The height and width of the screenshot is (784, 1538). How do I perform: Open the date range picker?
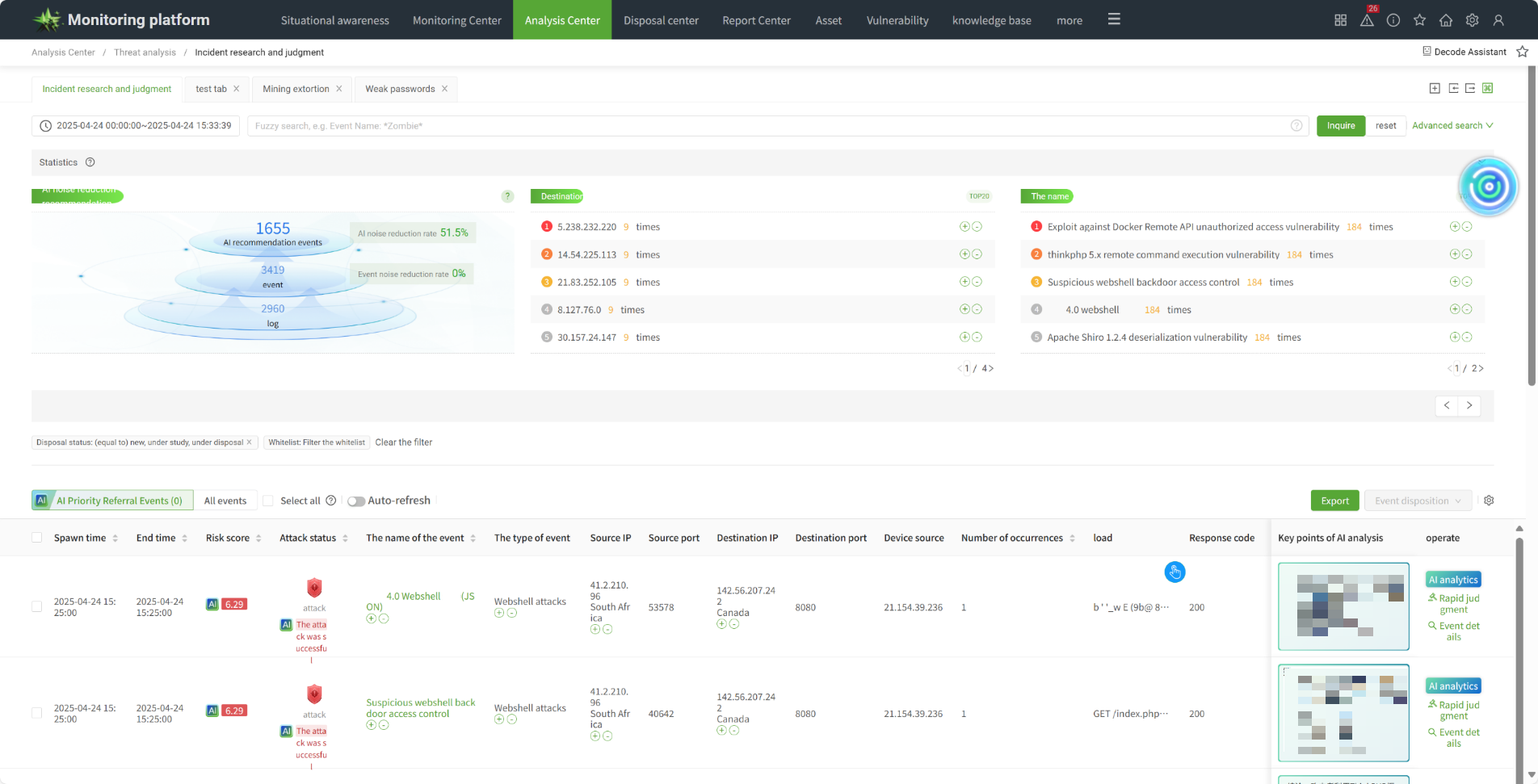coord(136,126)
